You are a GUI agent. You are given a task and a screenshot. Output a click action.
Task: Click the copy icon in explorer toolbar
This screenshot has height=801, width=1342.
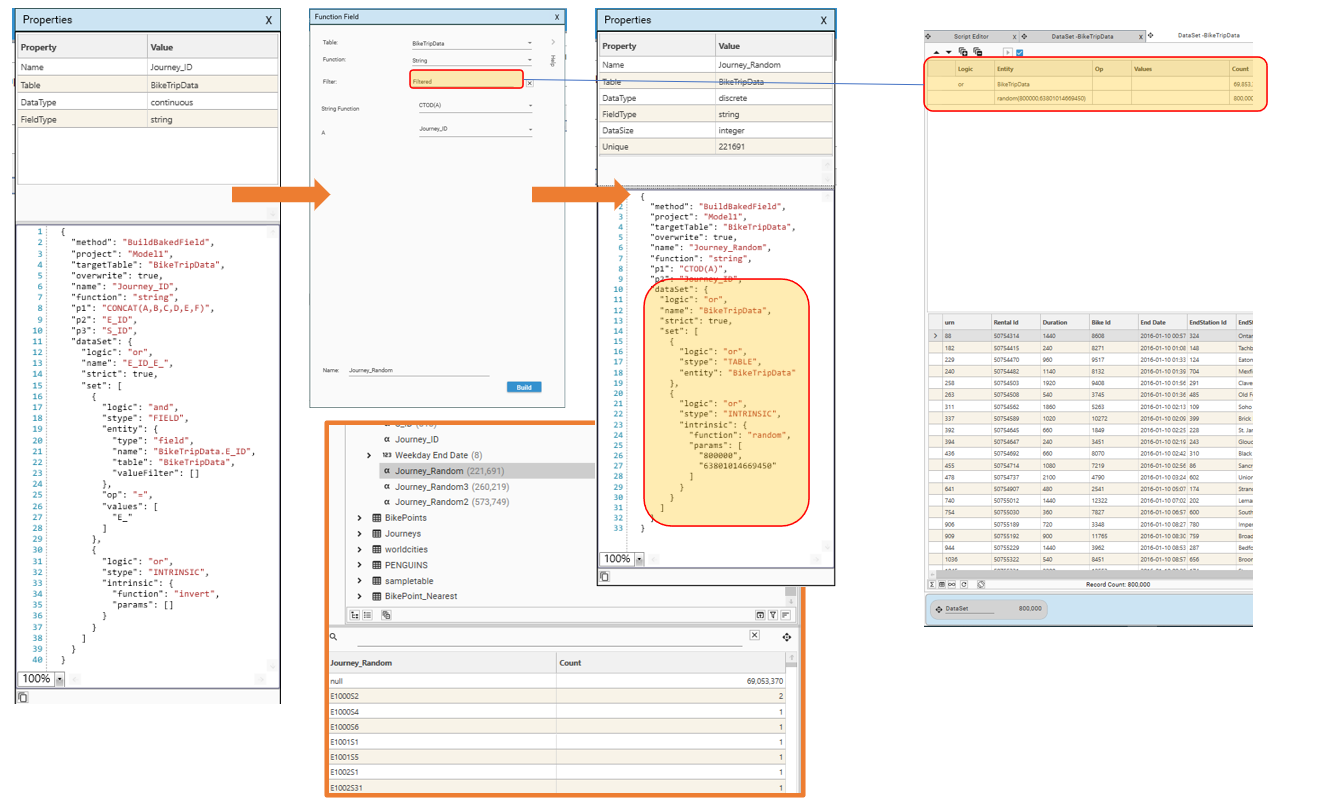386,615
